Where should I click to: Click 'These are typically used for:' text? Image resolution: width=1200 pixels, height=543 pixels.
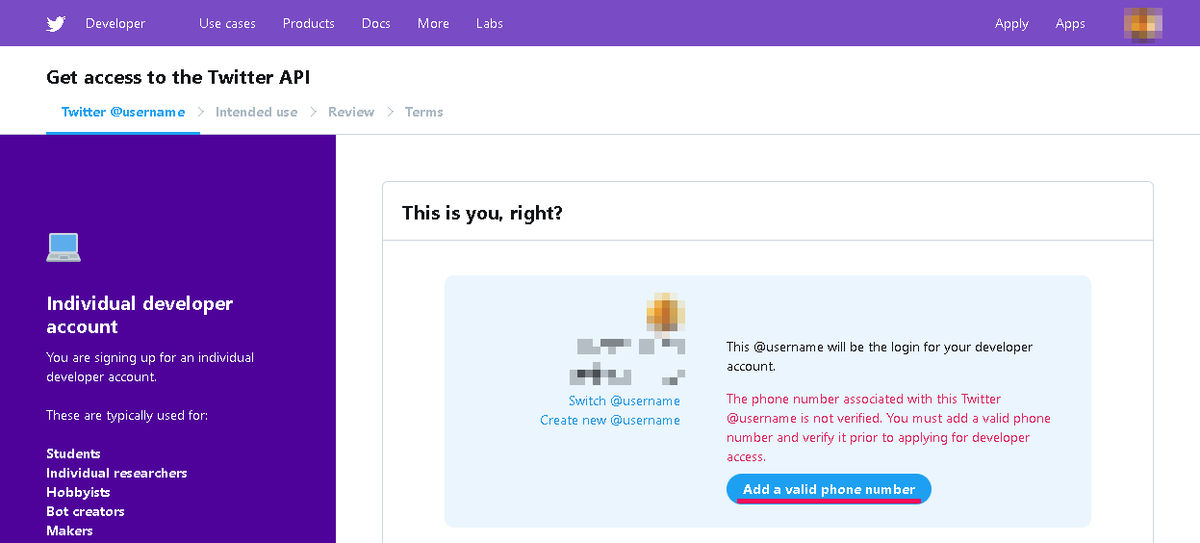pos(127,415)
